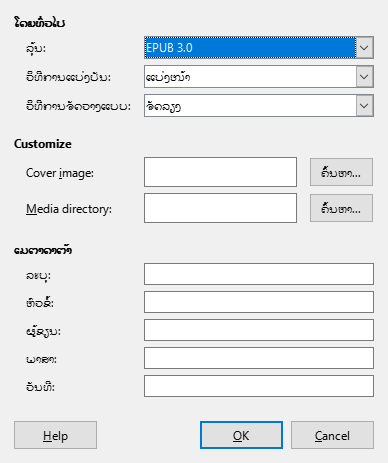The image size is (388, 463).
Task: Click the fourth metadata input field
Action: pyautogui.click(x=259, y=358)
